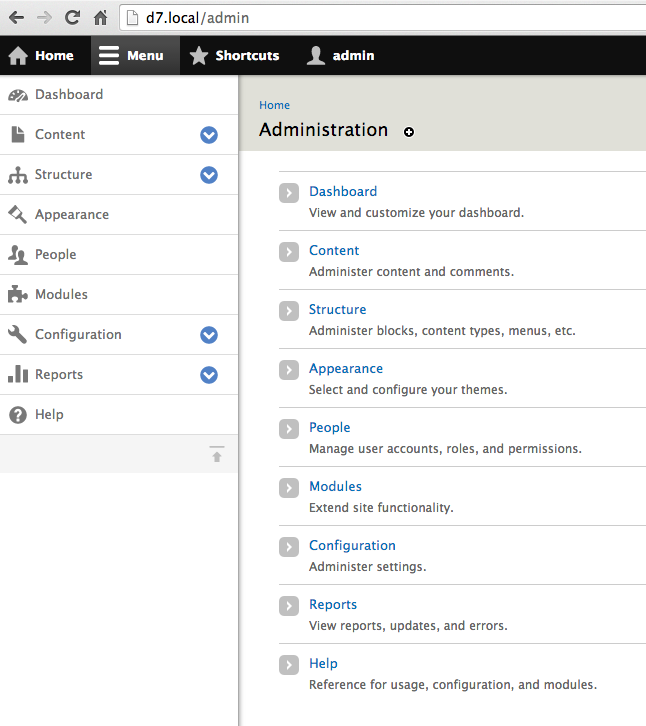Expand the Structure submenu arrow
This screenshot has height=726, width=646.
209,175
